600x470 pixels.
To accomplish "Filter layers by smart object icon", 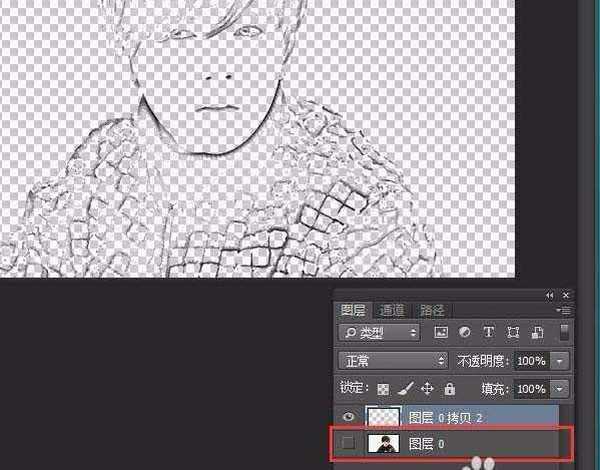I will pos(537,332).
